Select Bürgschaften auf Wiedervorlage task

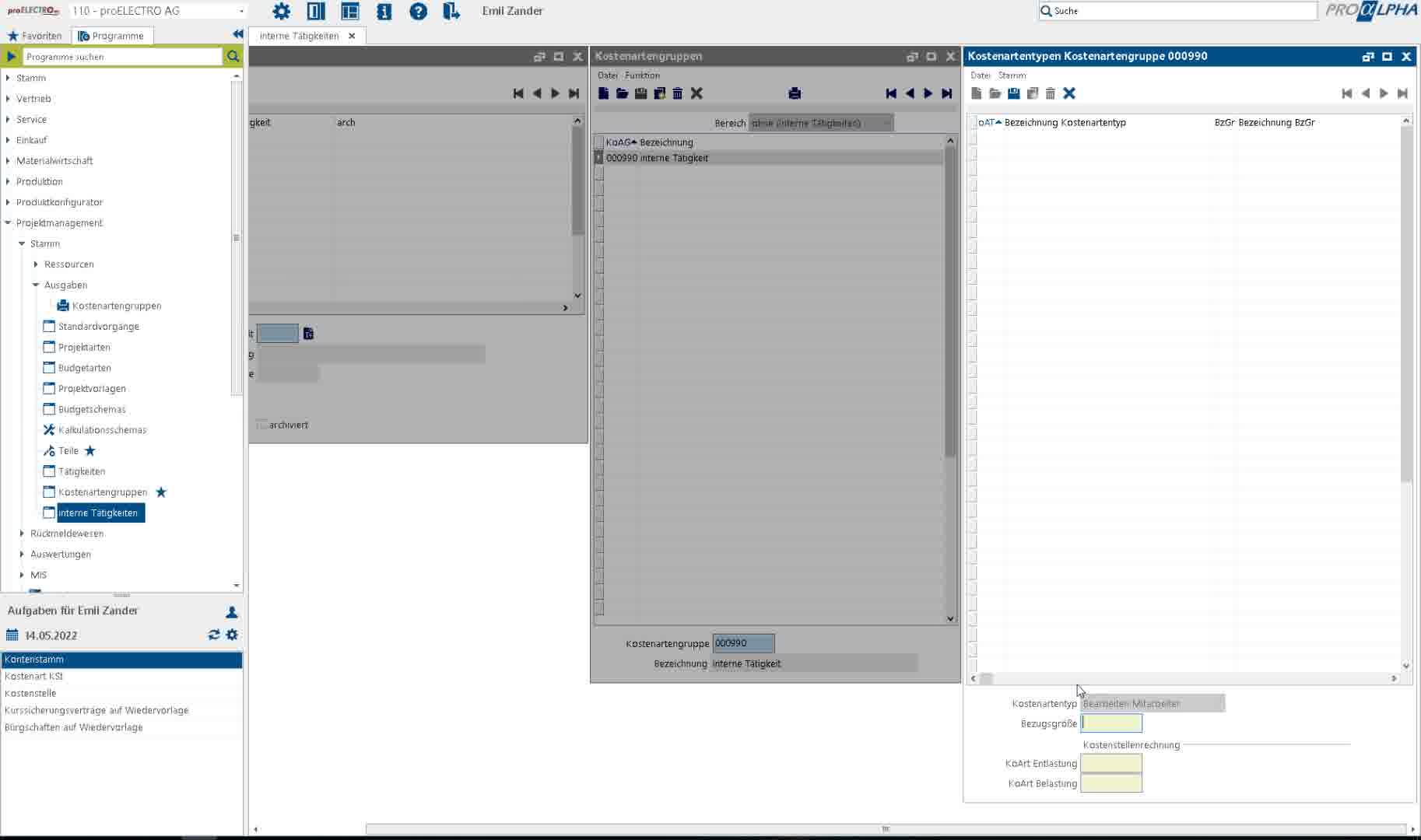122,728
